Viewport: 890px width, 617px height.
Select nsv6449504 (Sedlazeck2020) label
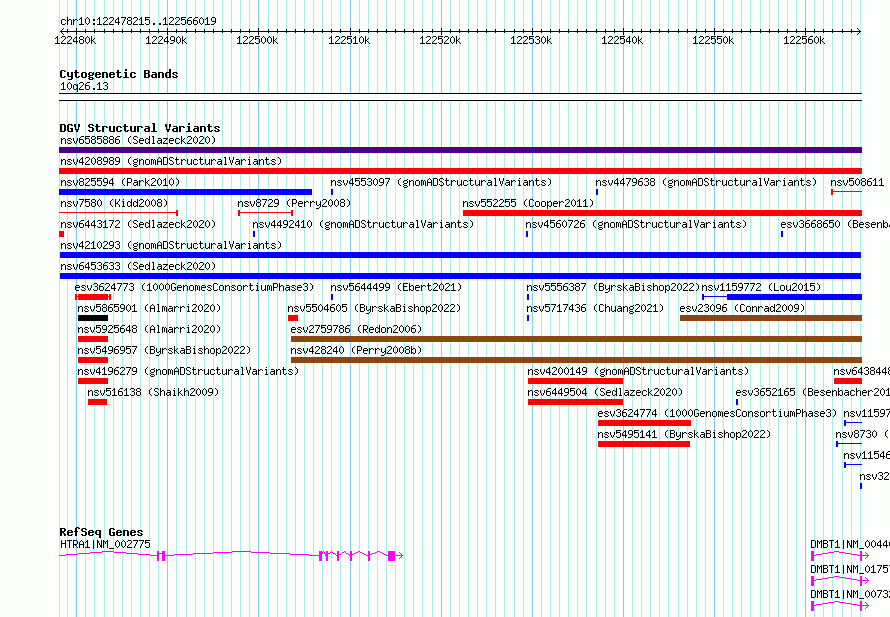(605, 392)
